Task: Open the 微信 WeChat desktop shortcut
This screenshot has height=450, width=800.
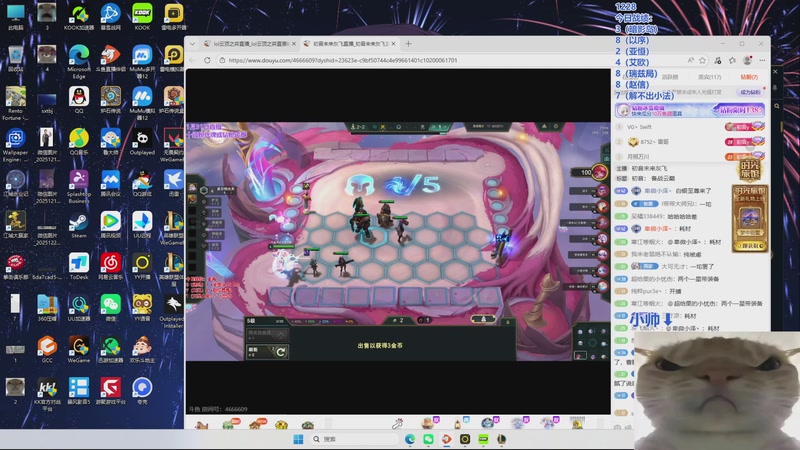Action: point(110,308)
